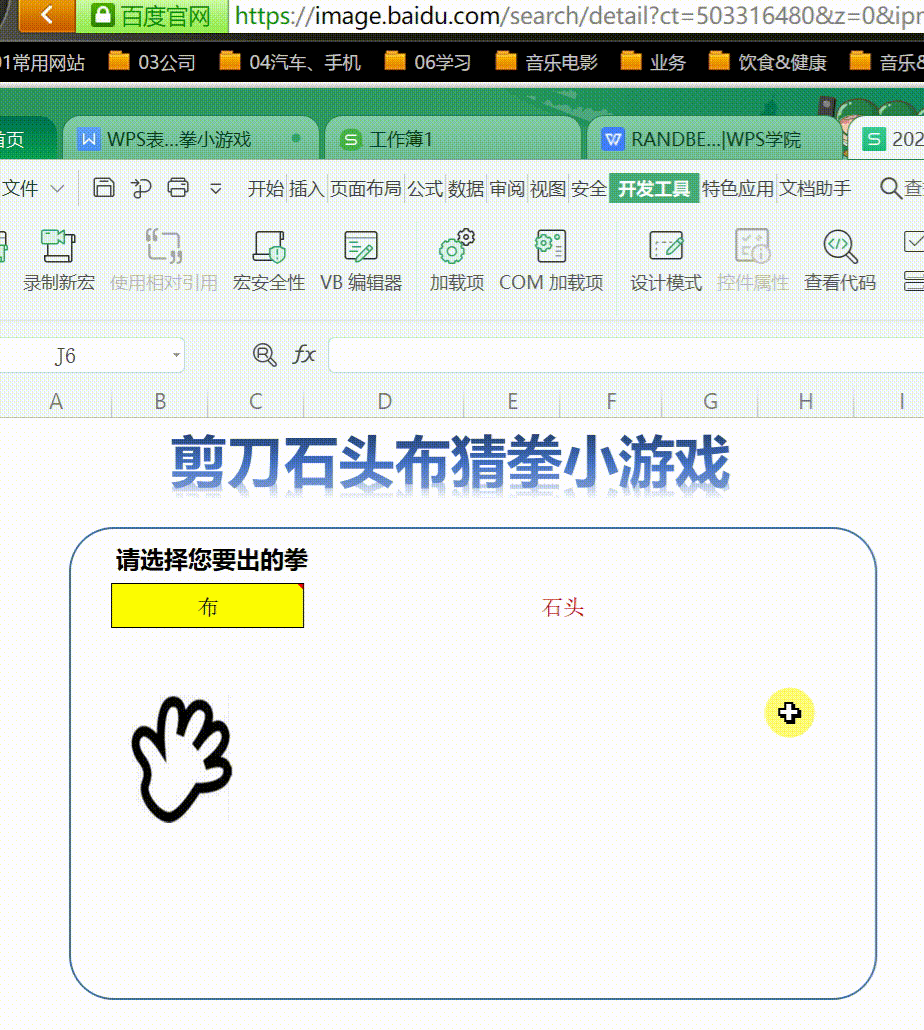Launch the VB 编辑器
This screenshot has height=1030, width=924.
point(361,260)
